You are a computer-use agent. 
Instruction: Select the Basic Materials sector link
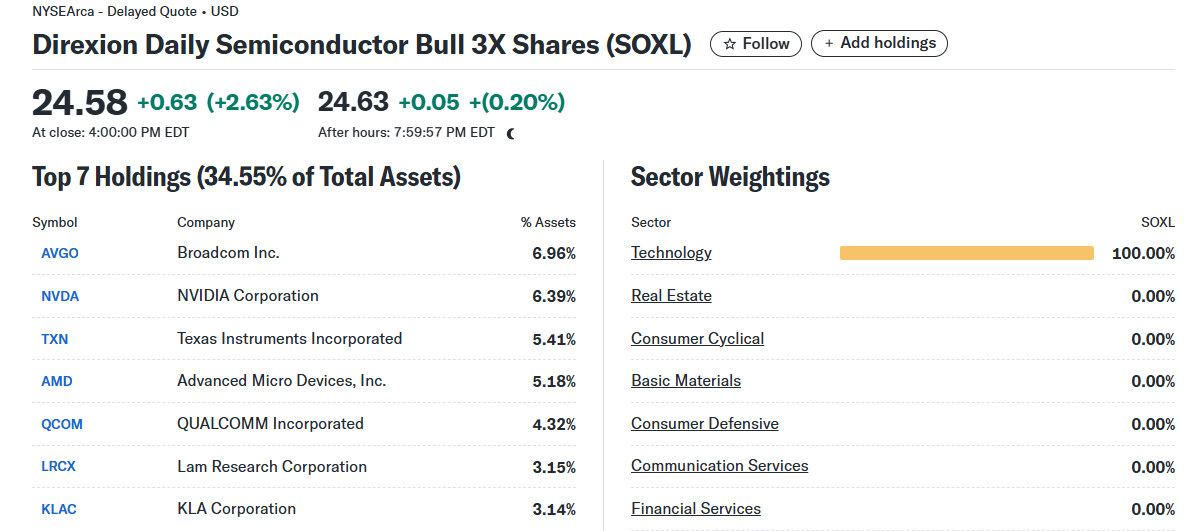686,381
